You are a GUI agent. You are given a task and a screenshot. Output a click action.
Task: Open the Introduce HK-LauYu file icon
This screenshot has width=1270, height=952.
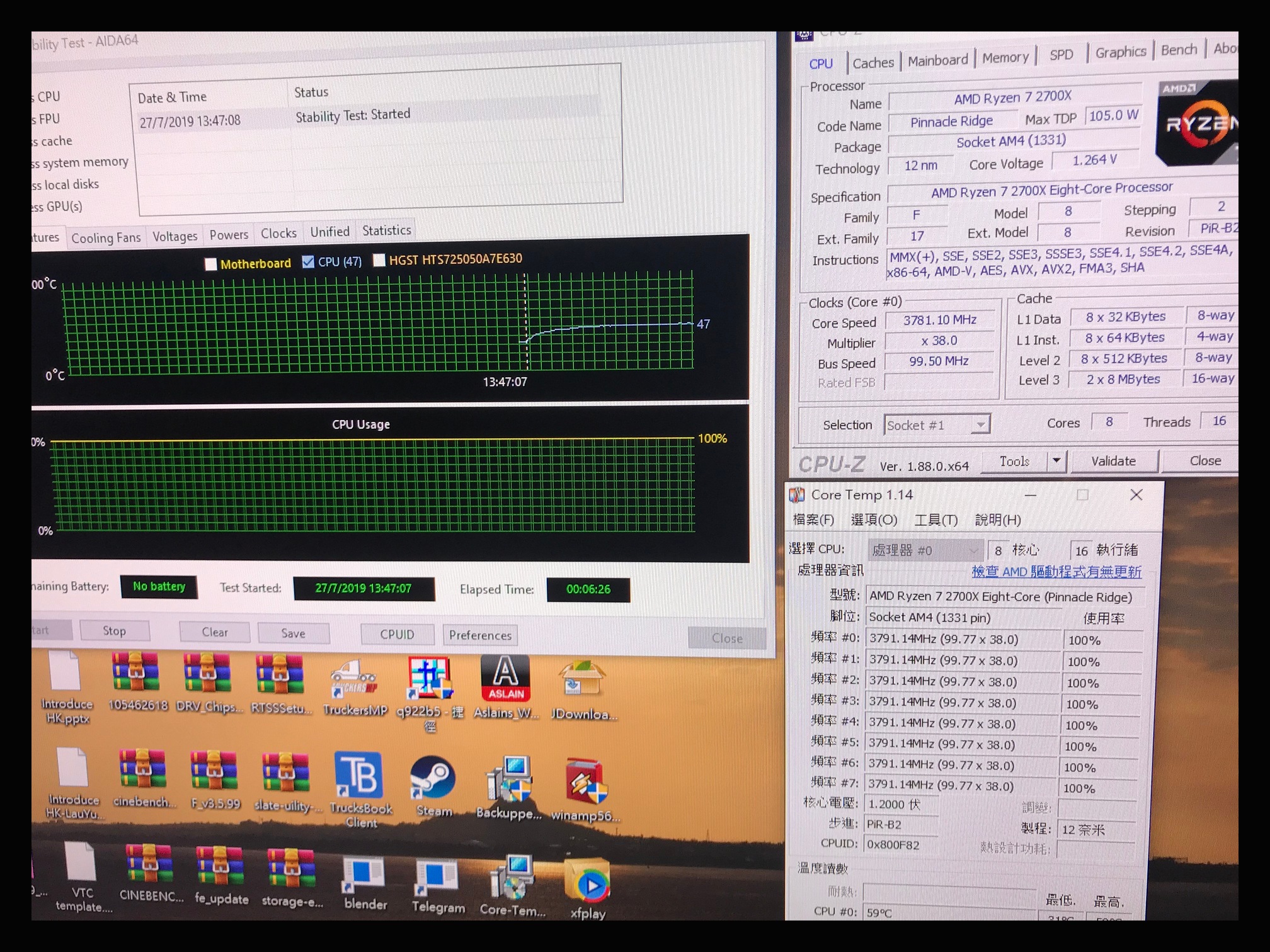pyautogui.click(x=73, y=783)
